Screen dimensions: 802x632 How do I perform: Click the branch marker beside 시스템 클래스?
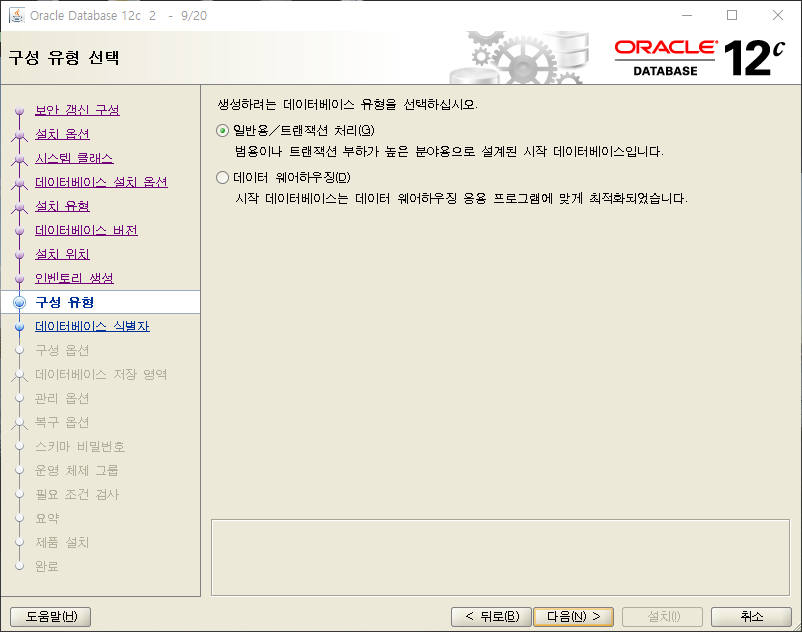click(19, 159)
